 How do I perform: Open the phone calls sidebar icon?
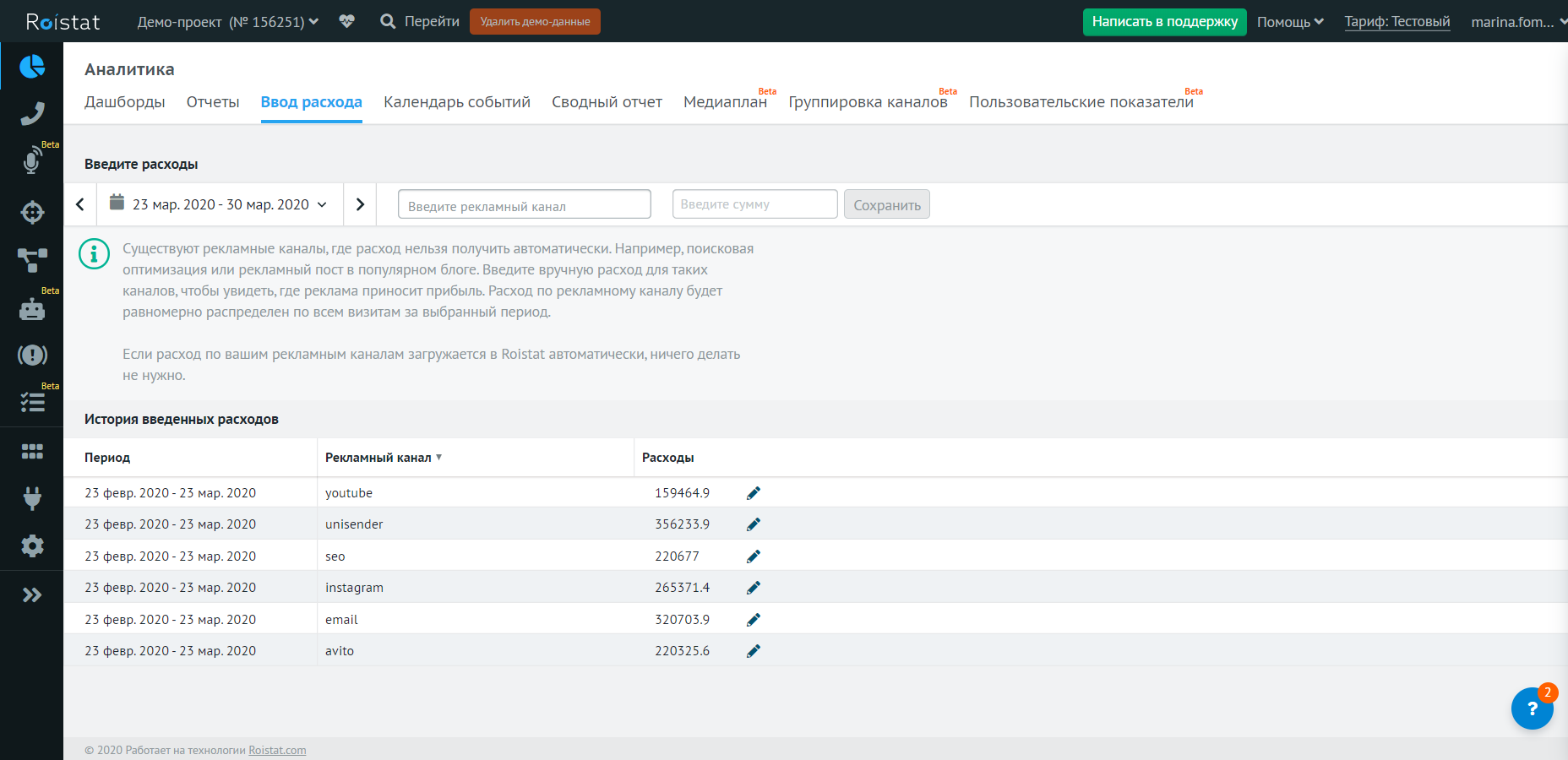click(x=32, y=113)
